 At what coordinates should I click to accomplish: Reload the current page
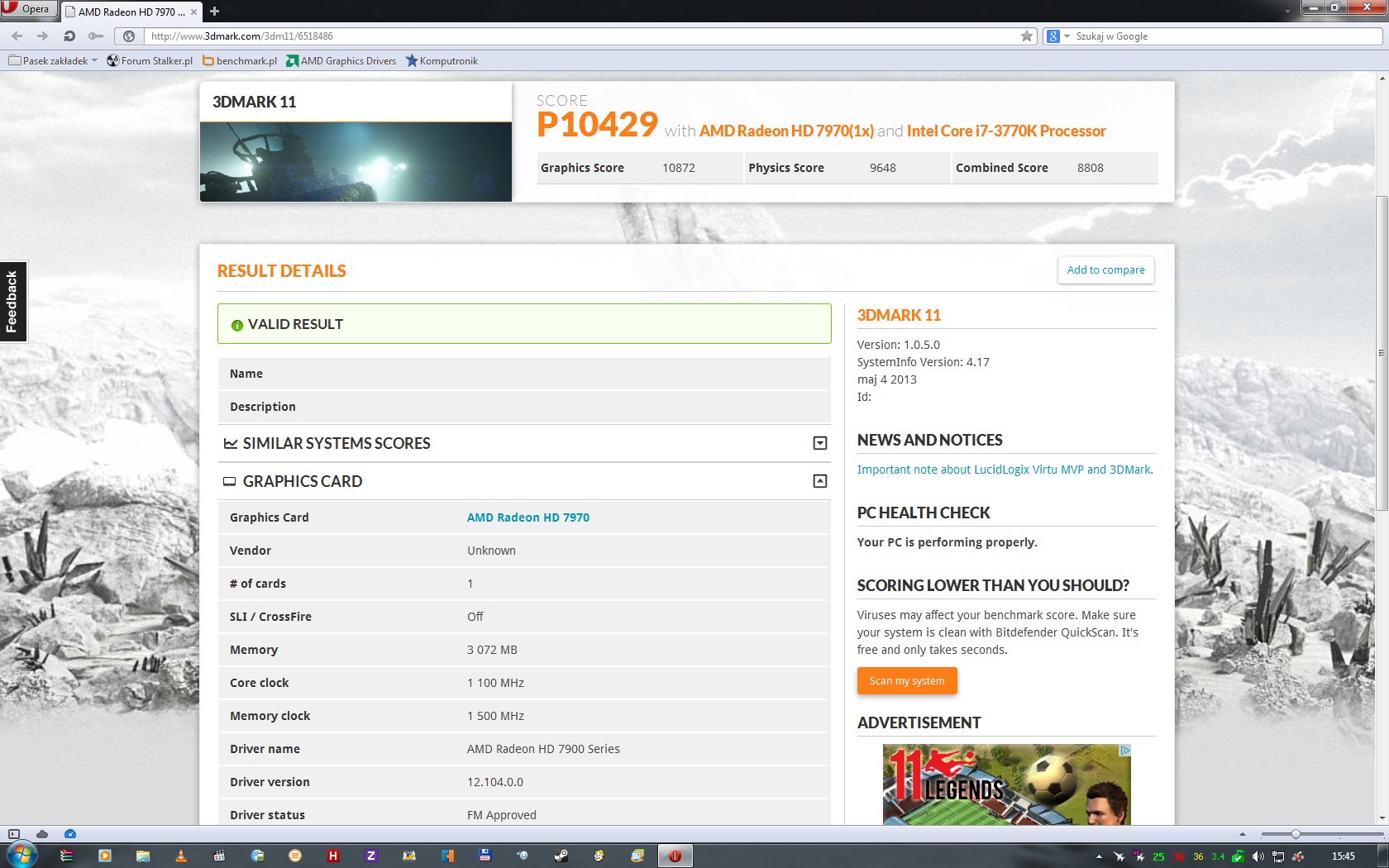click(69, 36)
